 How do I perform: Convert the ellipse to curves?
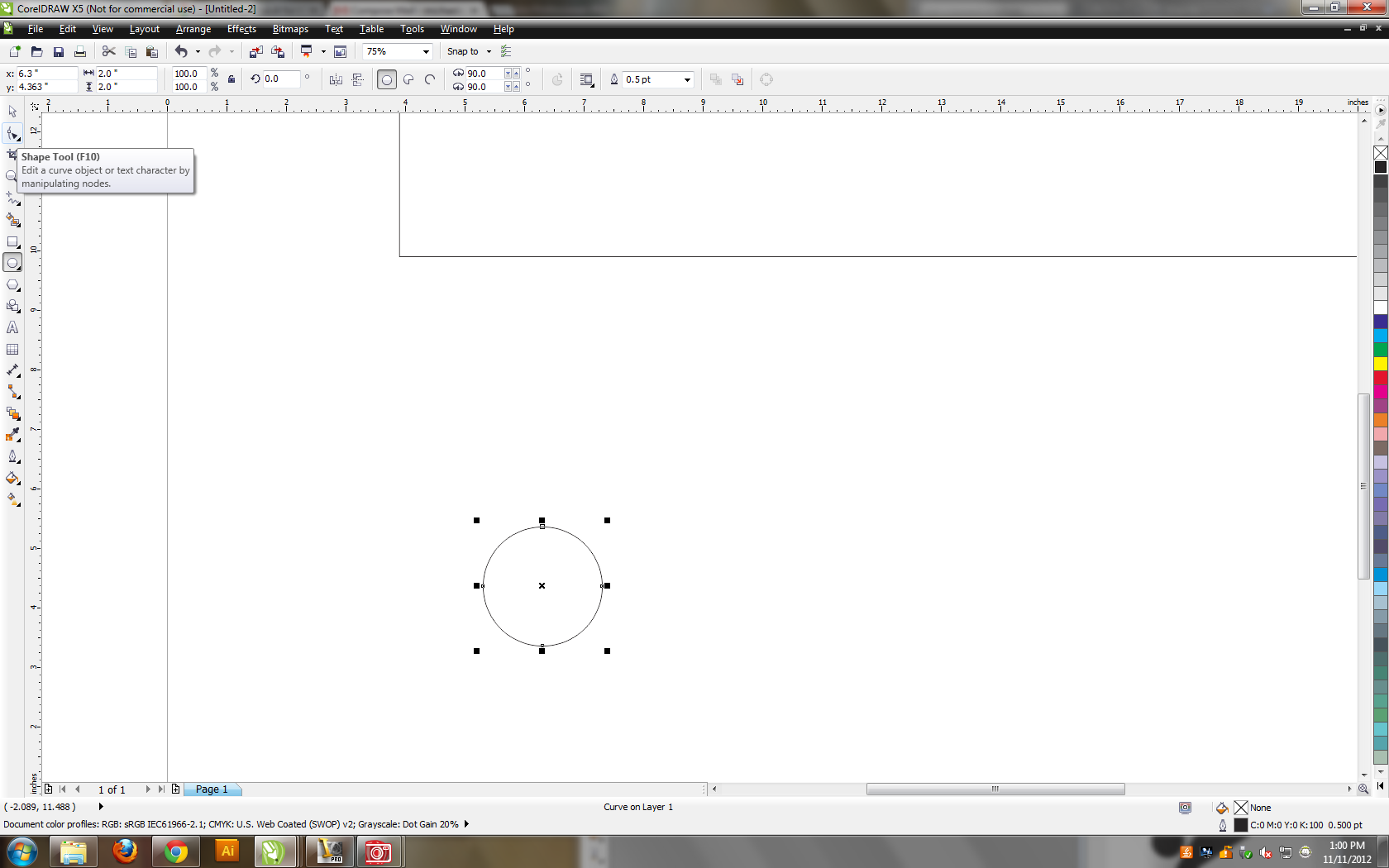point(766,79)
